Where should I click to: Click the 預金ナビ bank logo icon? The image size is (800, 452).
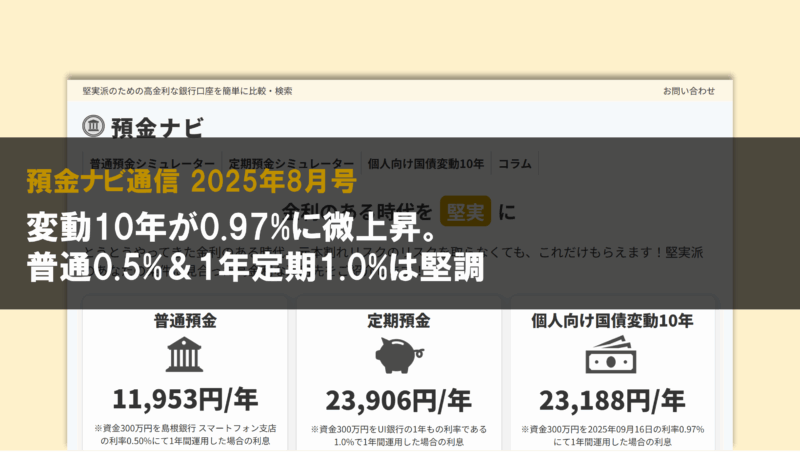93,126
